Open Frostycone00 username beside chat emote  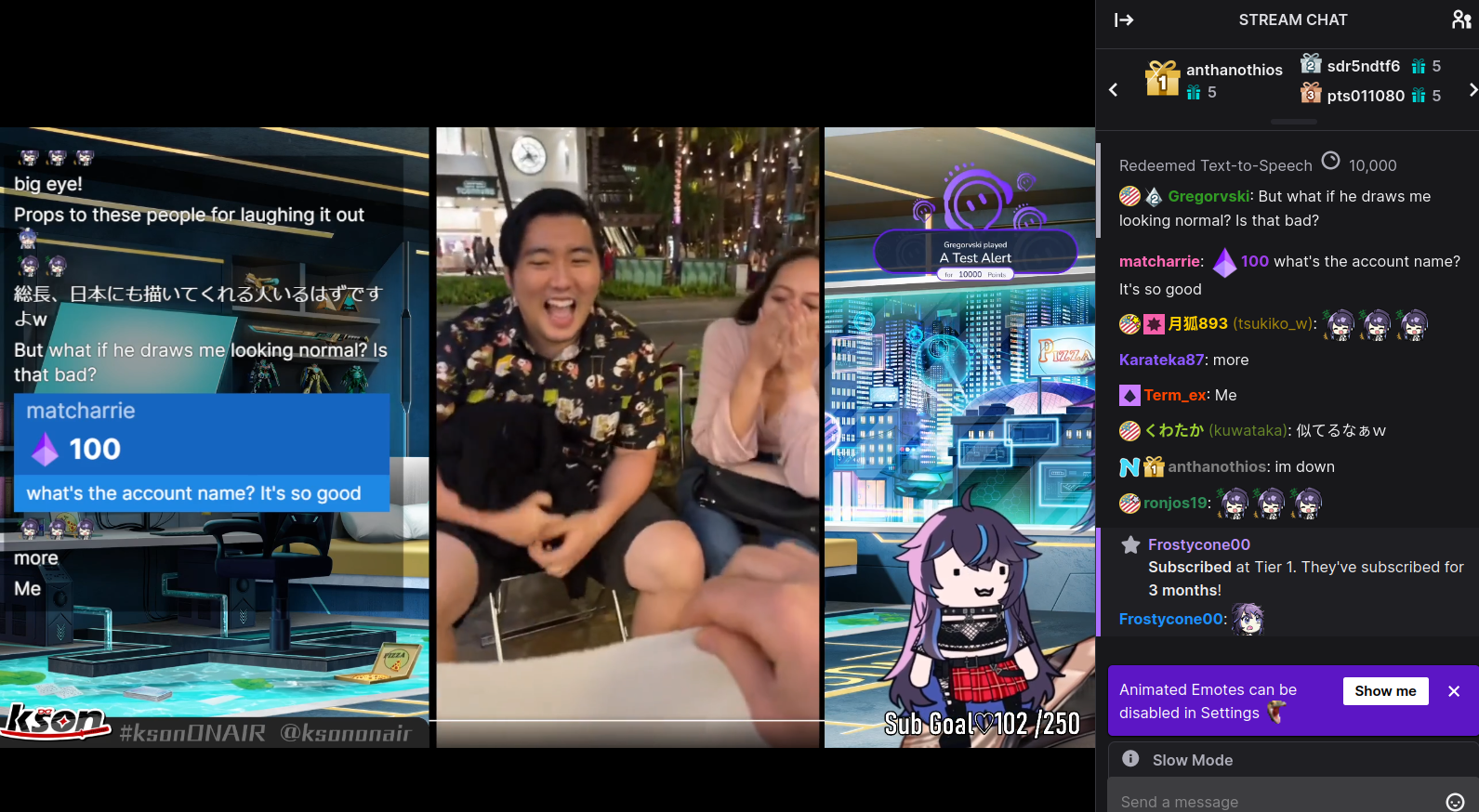point(1171,619)
